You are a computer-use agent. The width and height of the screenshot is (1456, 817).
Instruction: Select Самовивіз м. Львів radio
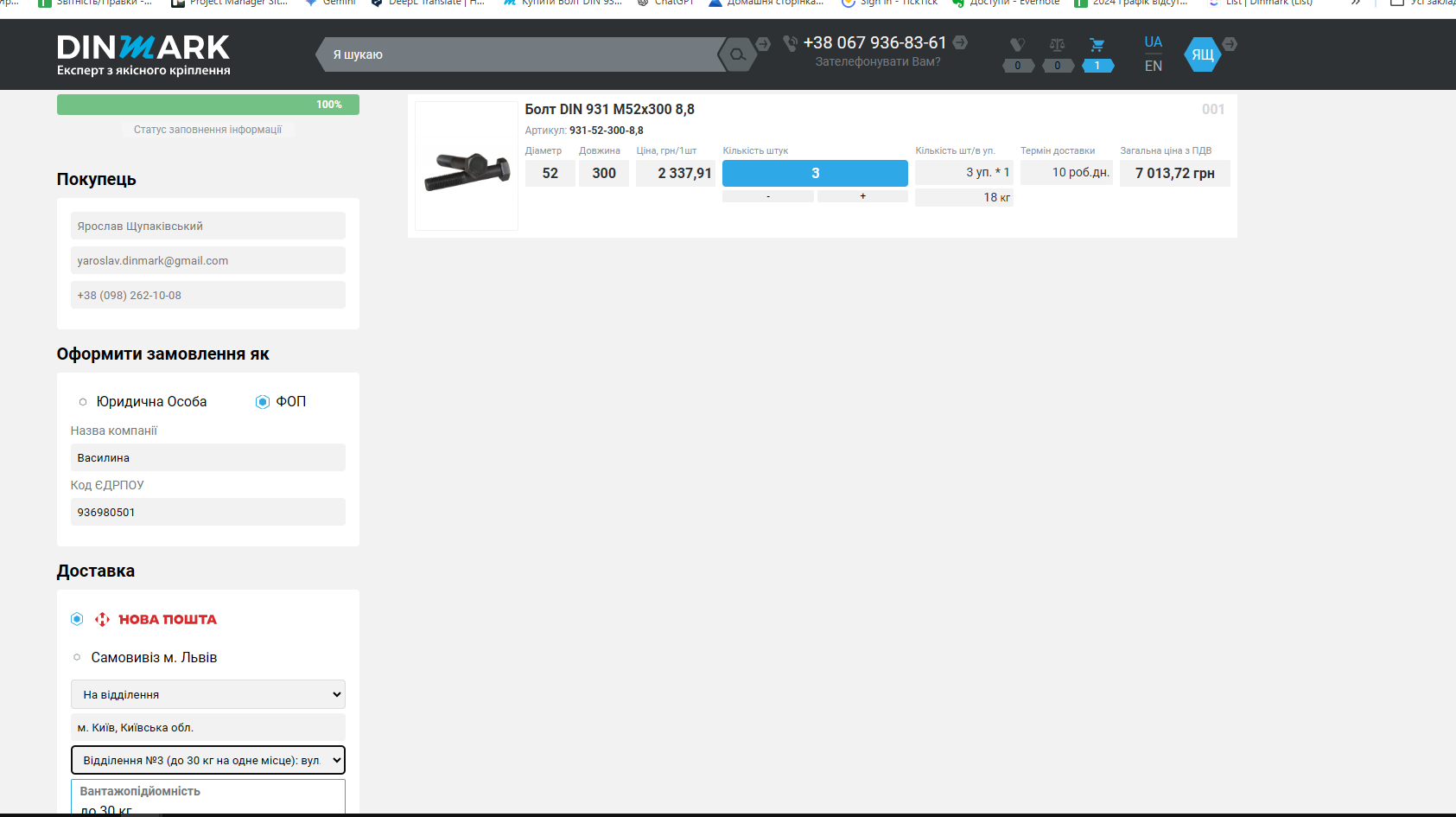pos(77,657)
